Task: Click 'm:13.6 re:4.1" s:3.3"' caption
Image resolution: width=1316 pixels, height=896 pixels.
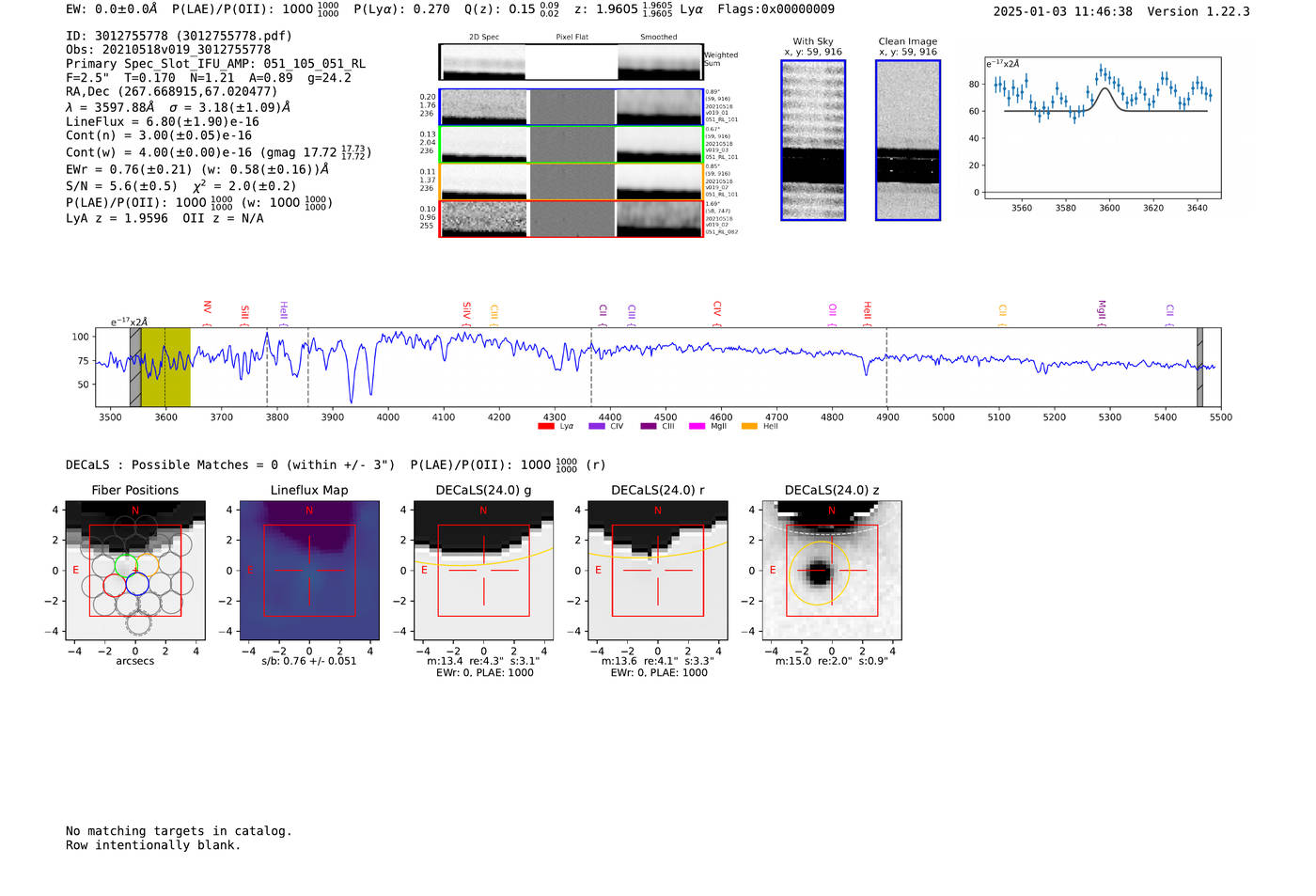Action: [x=657, y=661]
